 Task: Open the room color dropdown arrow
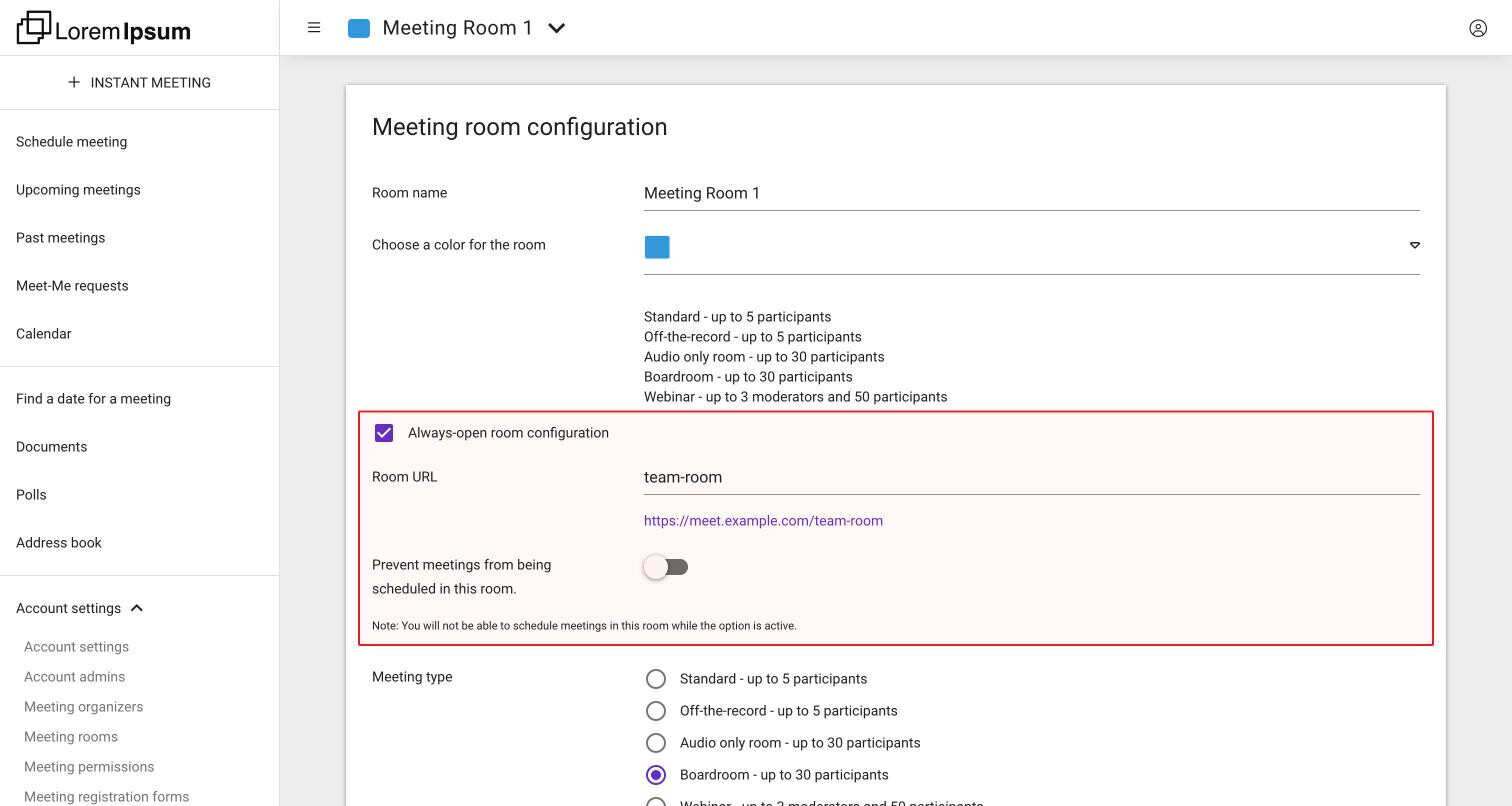(1414, 245)
